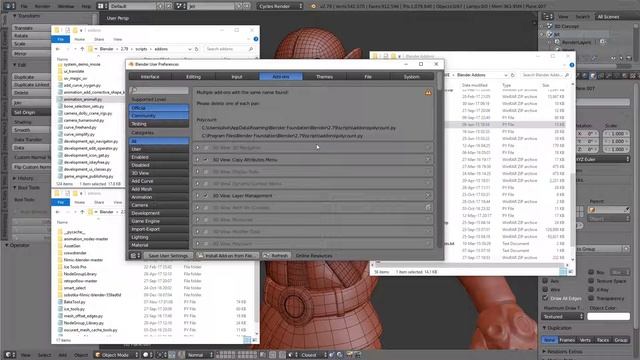Image resolution: width=640 pixels, height=360 pixels.
Task: Go up one folder in addons Explorer window
Action: [82, 49]
